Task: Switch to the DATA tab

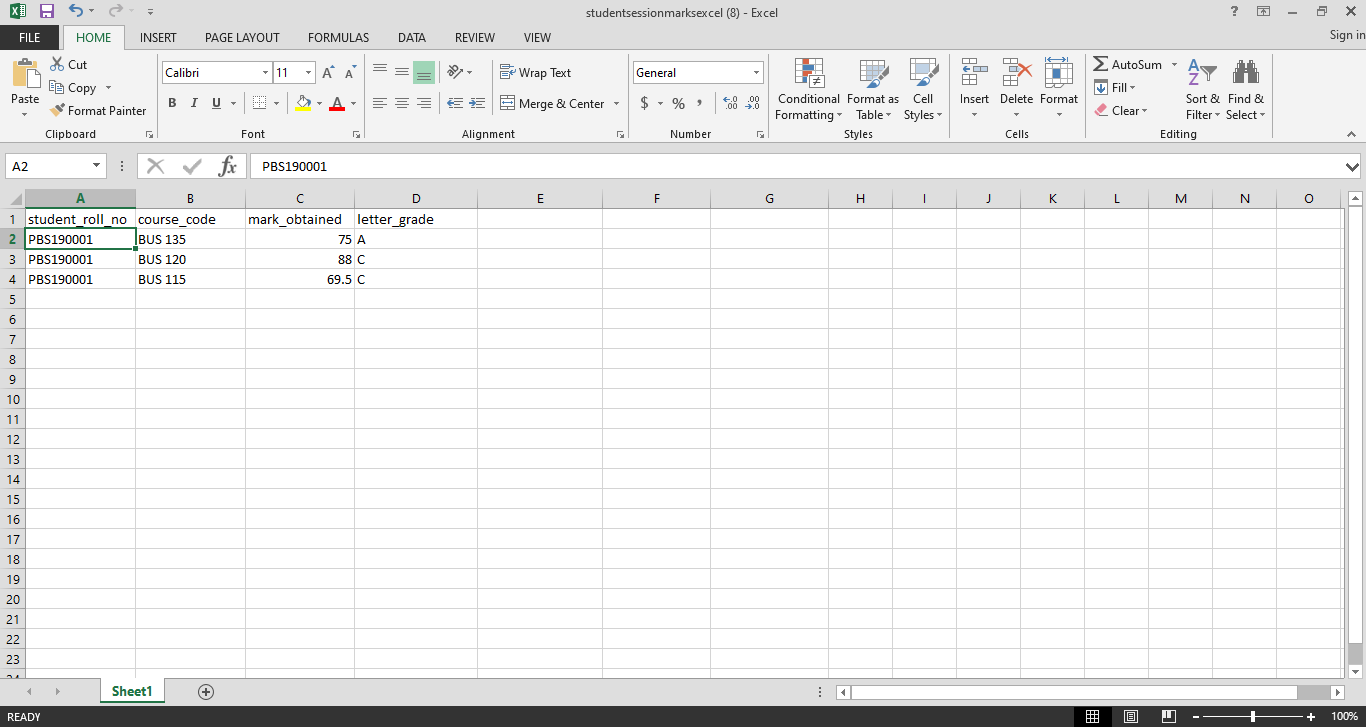Action: 412,37
